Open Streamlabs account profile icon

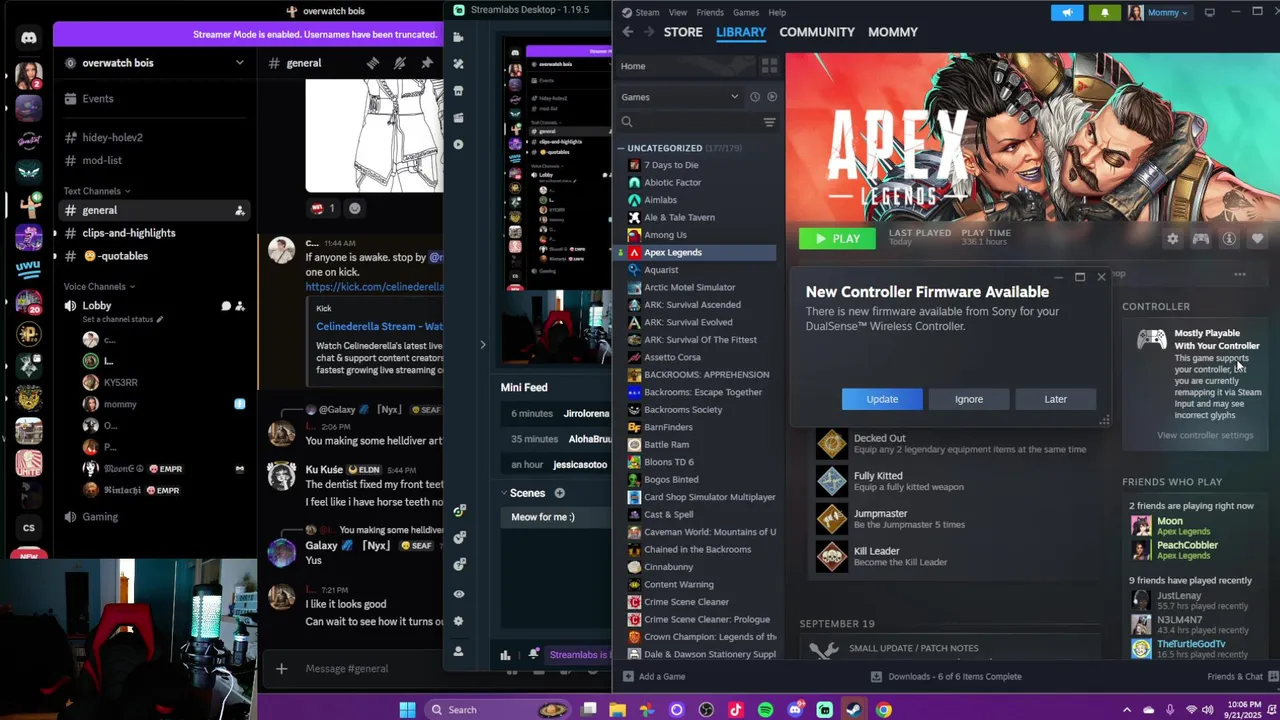click(458, 651)
